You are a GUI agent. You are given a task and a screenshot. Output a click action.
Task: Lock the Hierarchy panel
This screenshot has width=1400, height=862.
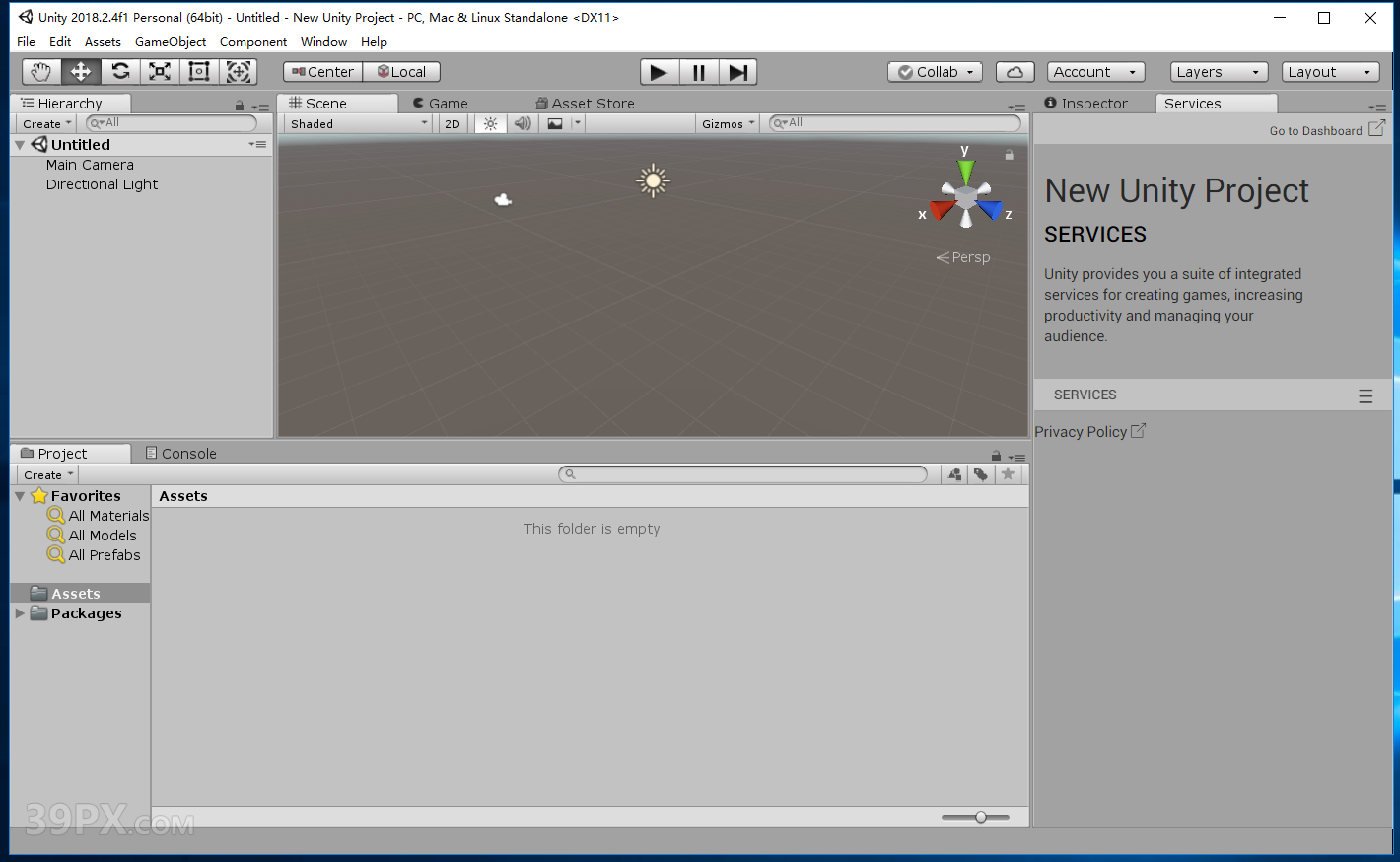[240, 106]
